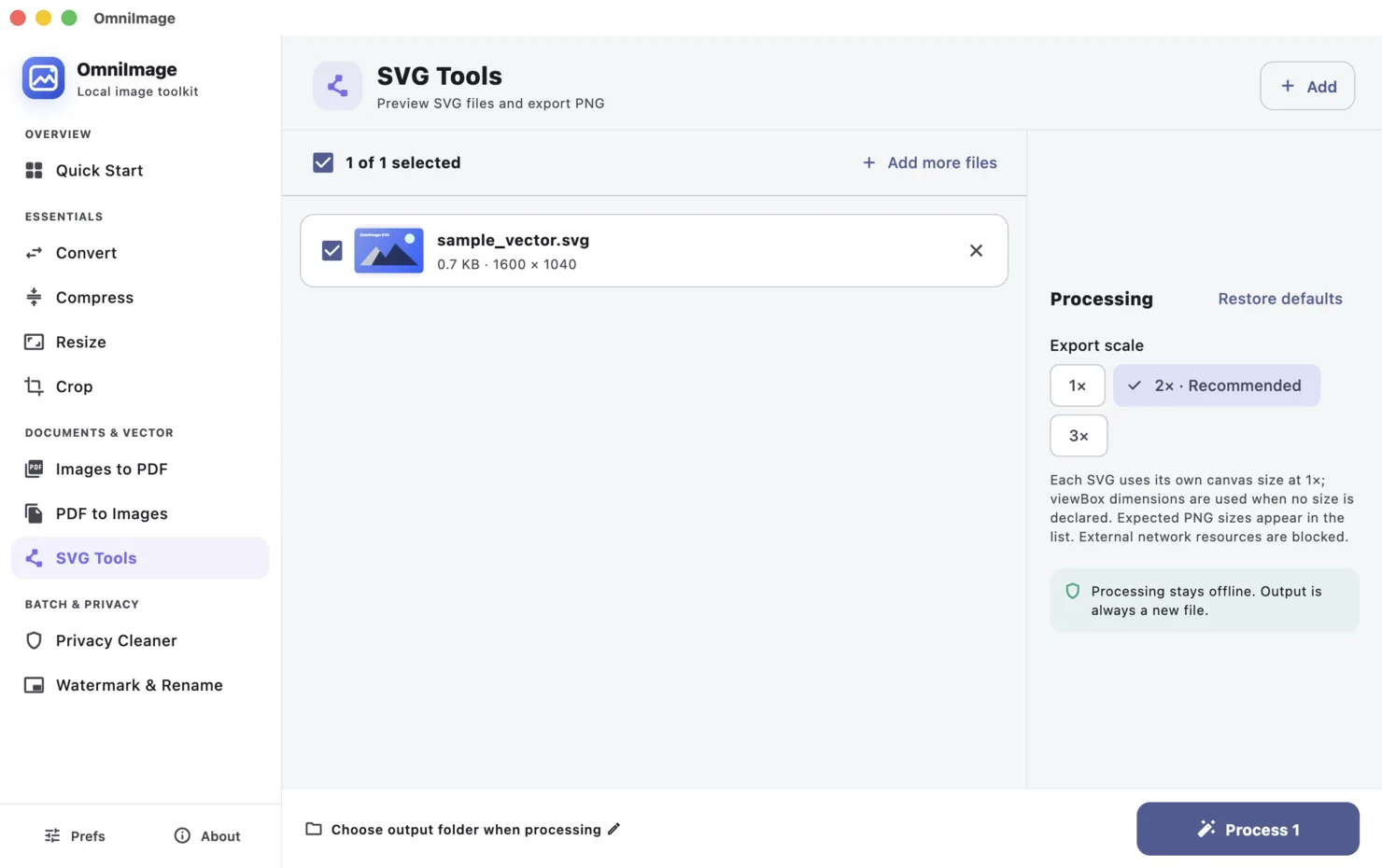This screenshot has height=868, width=1382.
Task: Click Choose output folder when processing
Action: tap(466, 830)
